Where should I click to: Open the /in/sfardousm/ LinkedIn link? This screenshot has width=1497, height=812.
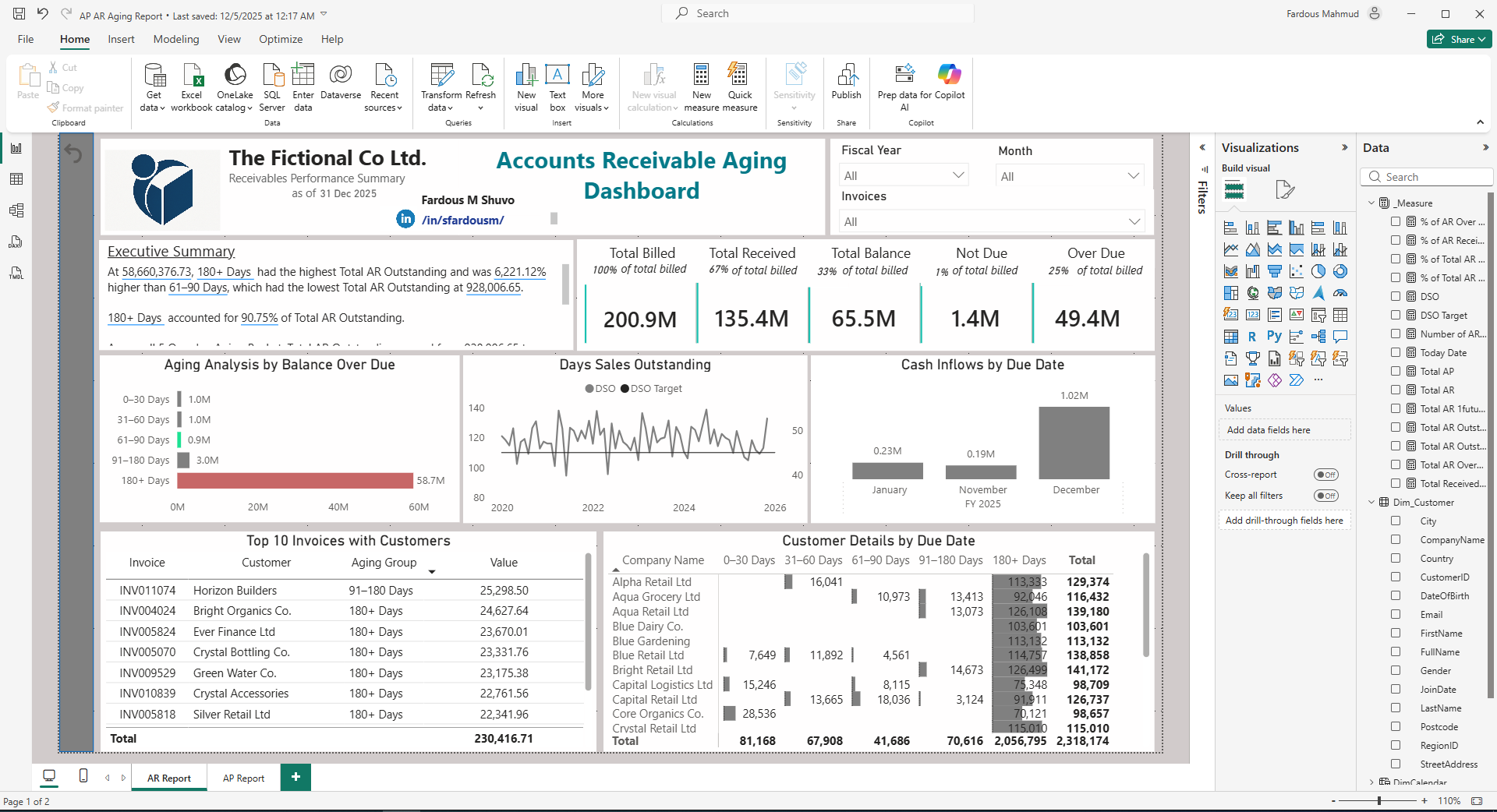point(462,221)
